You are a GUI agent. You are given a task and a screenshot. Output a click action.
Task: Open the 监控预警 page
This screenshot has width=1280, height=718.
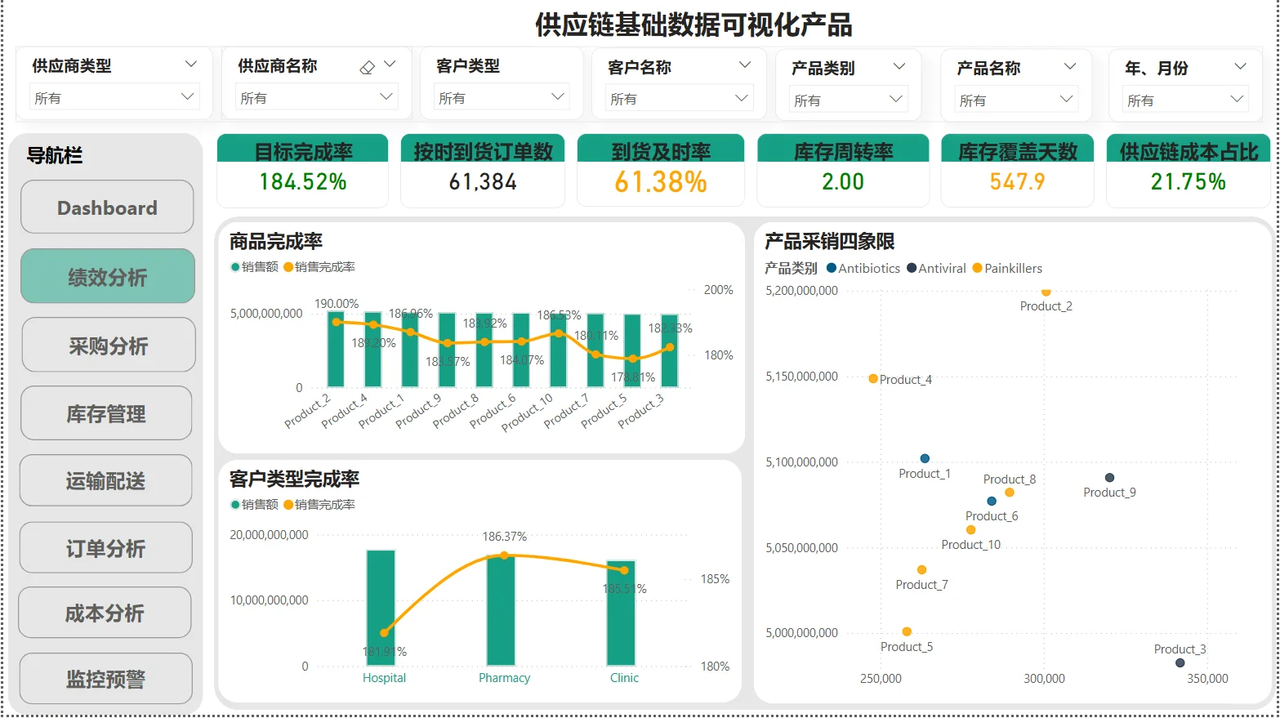[106, 679]
